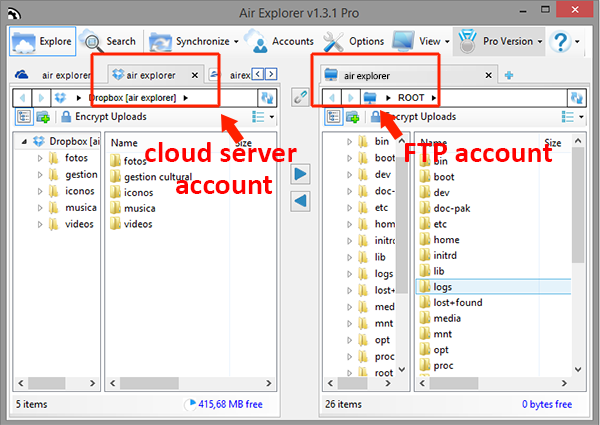The width and height of the screenshot is (600, 425).
Task: Open the Options settings
Action: 354,41
